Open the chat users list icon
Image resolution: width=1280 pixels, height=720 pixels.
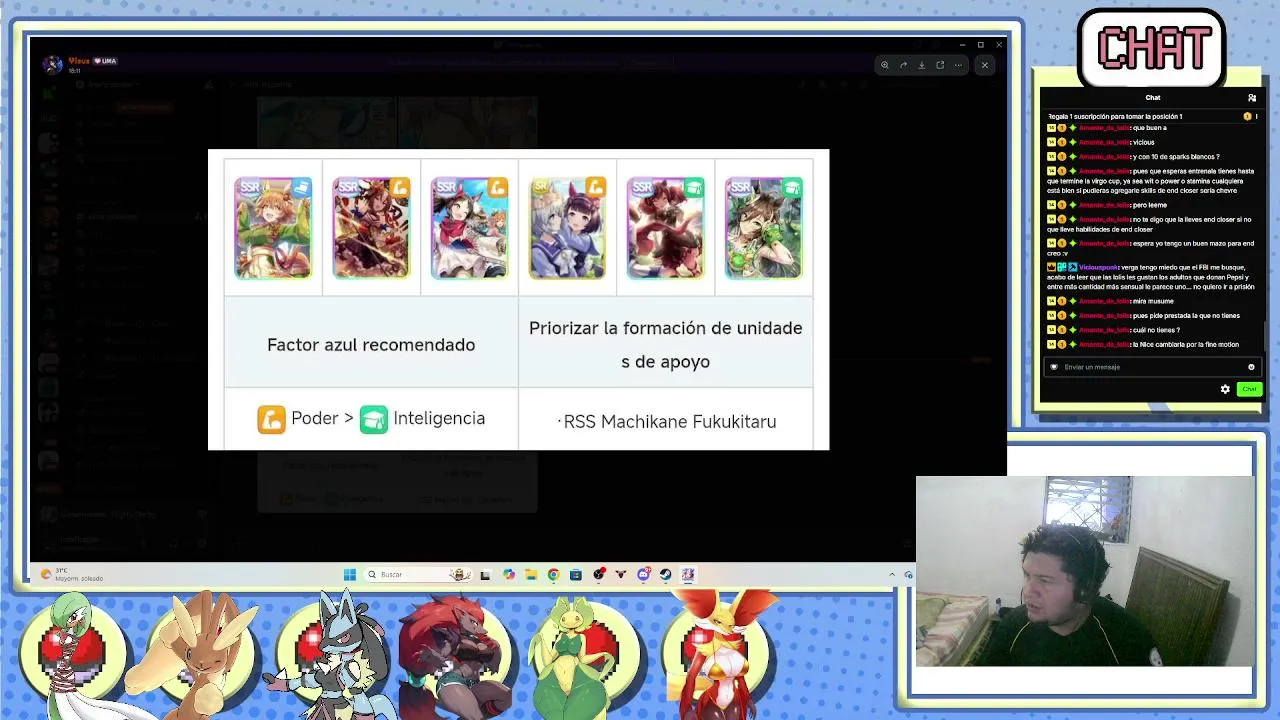[x=1252, y=98]
